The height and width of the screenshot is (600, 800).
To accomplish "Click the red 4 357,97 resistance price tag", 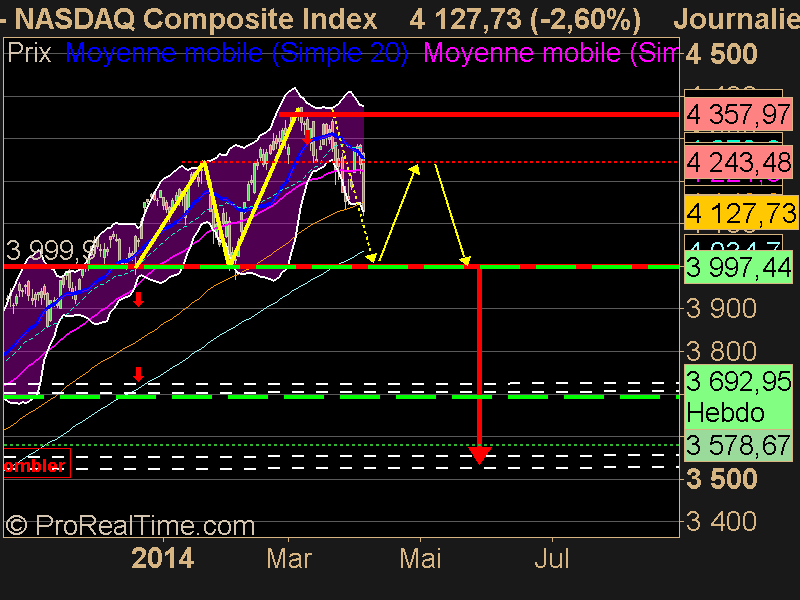I will 738,114.
